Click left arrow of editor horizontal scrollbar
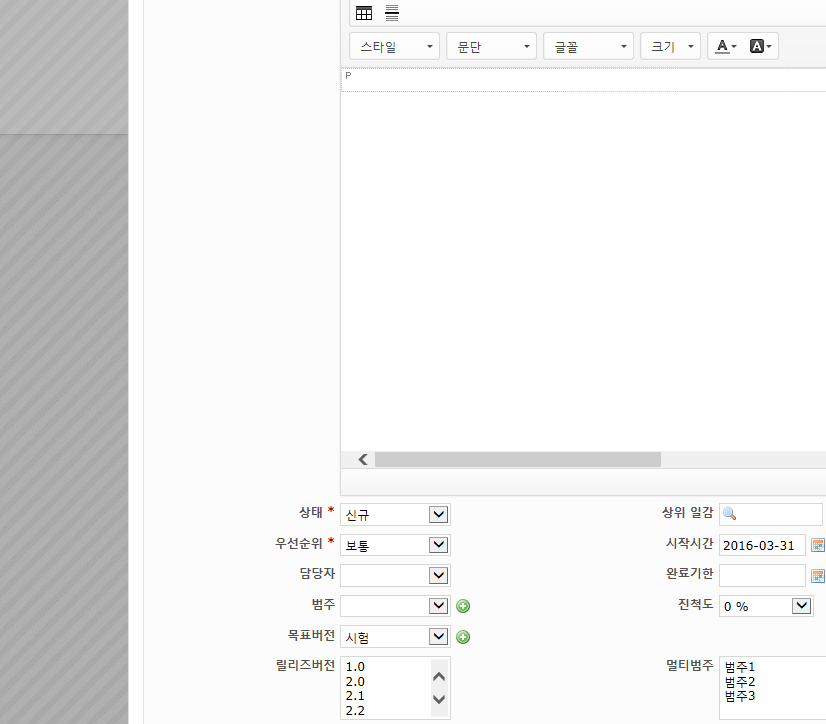This screenshot has width=826, height=724. 362,460
